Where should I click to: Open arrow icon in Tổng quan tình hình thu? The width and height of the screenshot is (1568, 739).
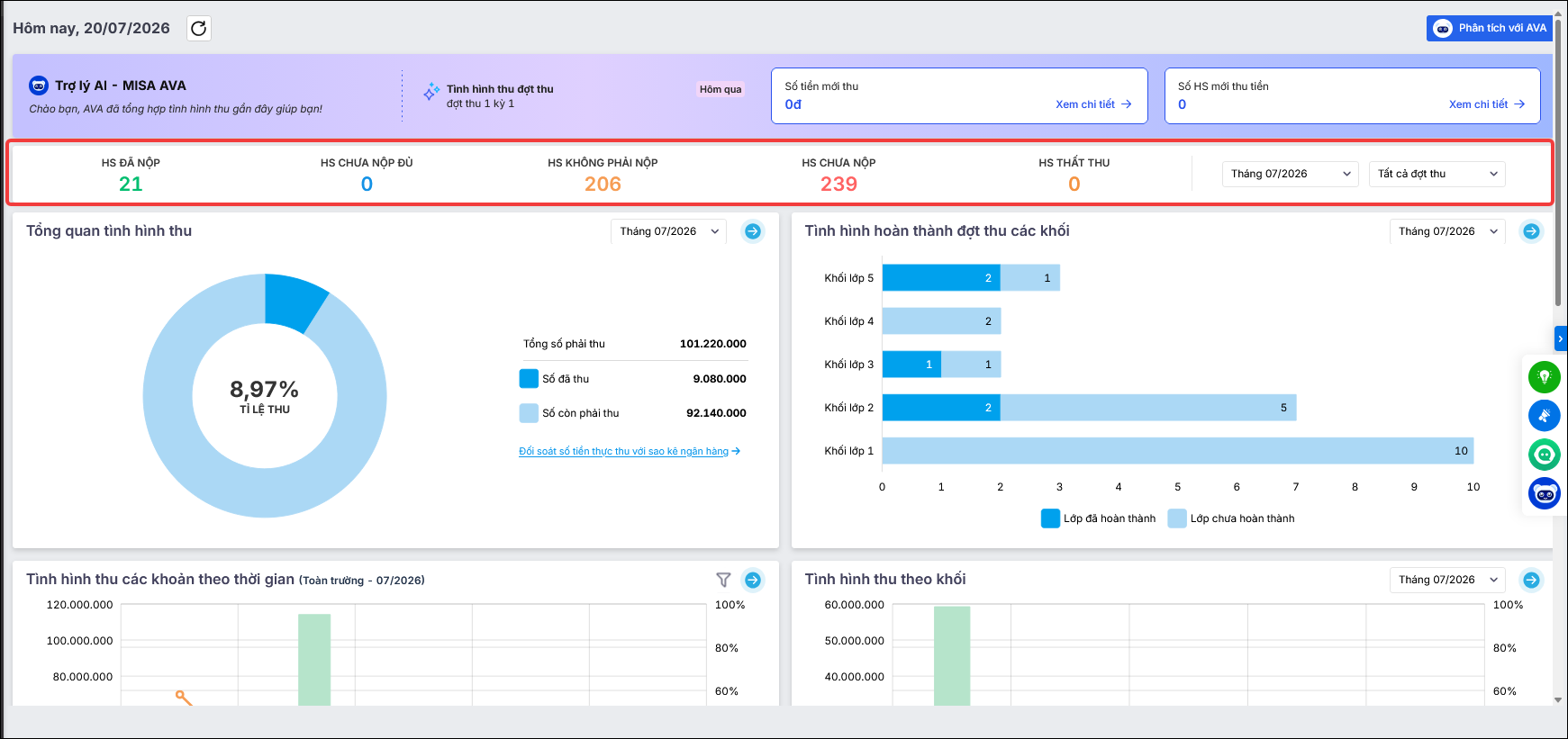(753, 231)
